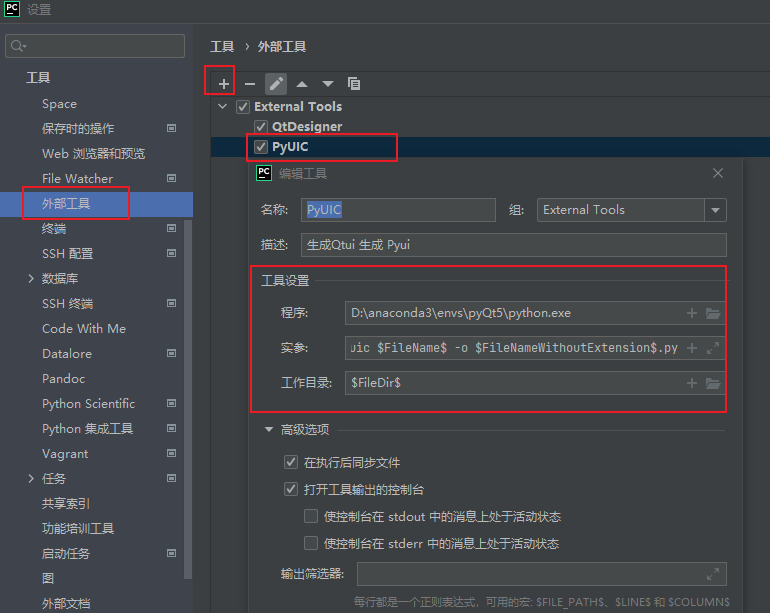This screenshot has height=613, width=770.
Task: Click the project-level icon beside File Watcher
Action: click(171, 178)
